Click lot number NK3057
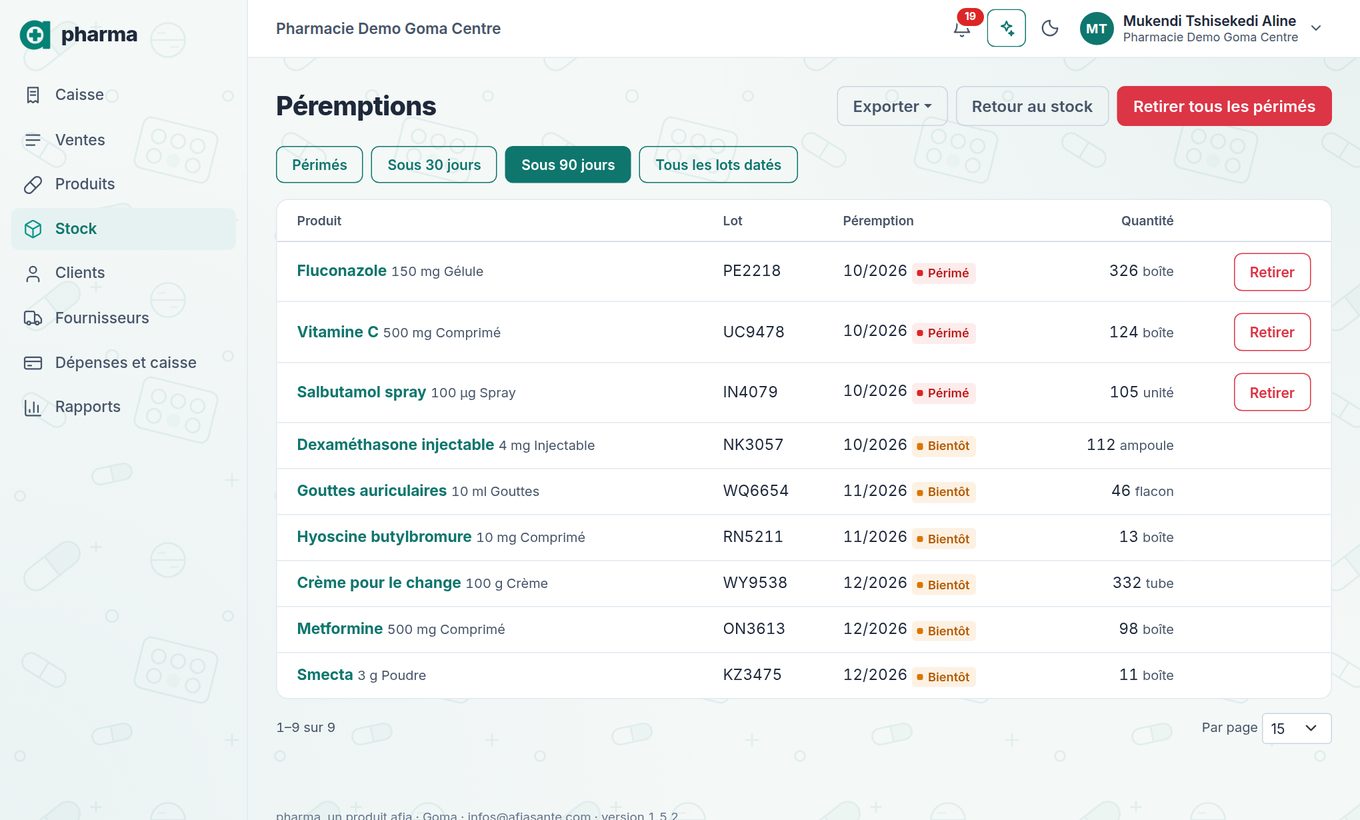The image size is (1360, 820). [753, 445]
